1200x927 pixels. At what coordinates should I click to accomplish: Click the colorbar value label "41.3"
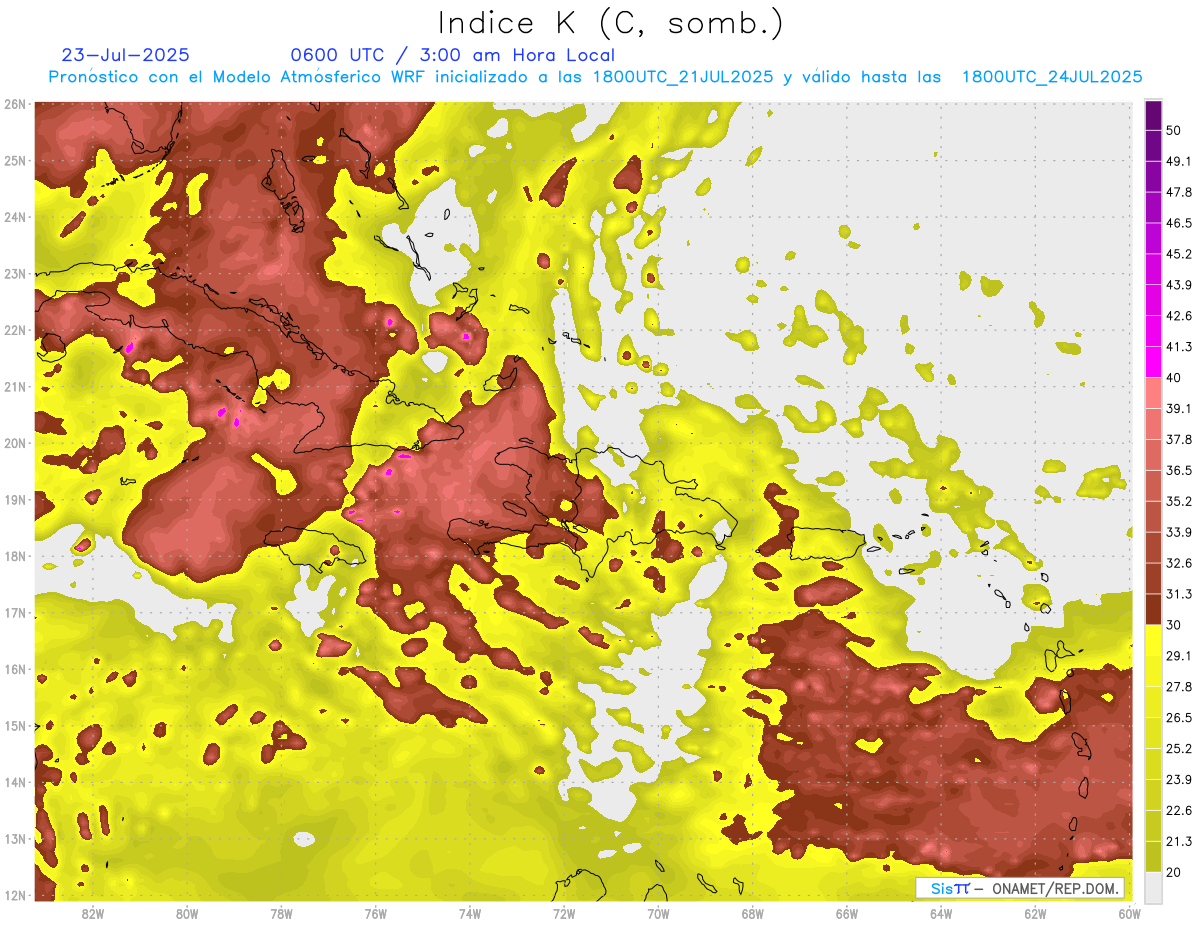click(1178, 347)
